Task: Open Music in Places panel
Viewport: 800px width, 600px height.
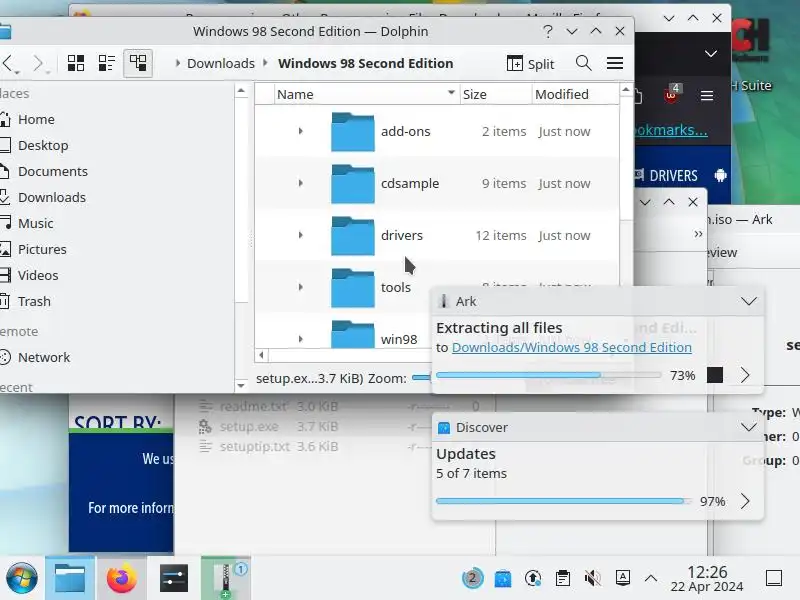Action: [35, 223]
